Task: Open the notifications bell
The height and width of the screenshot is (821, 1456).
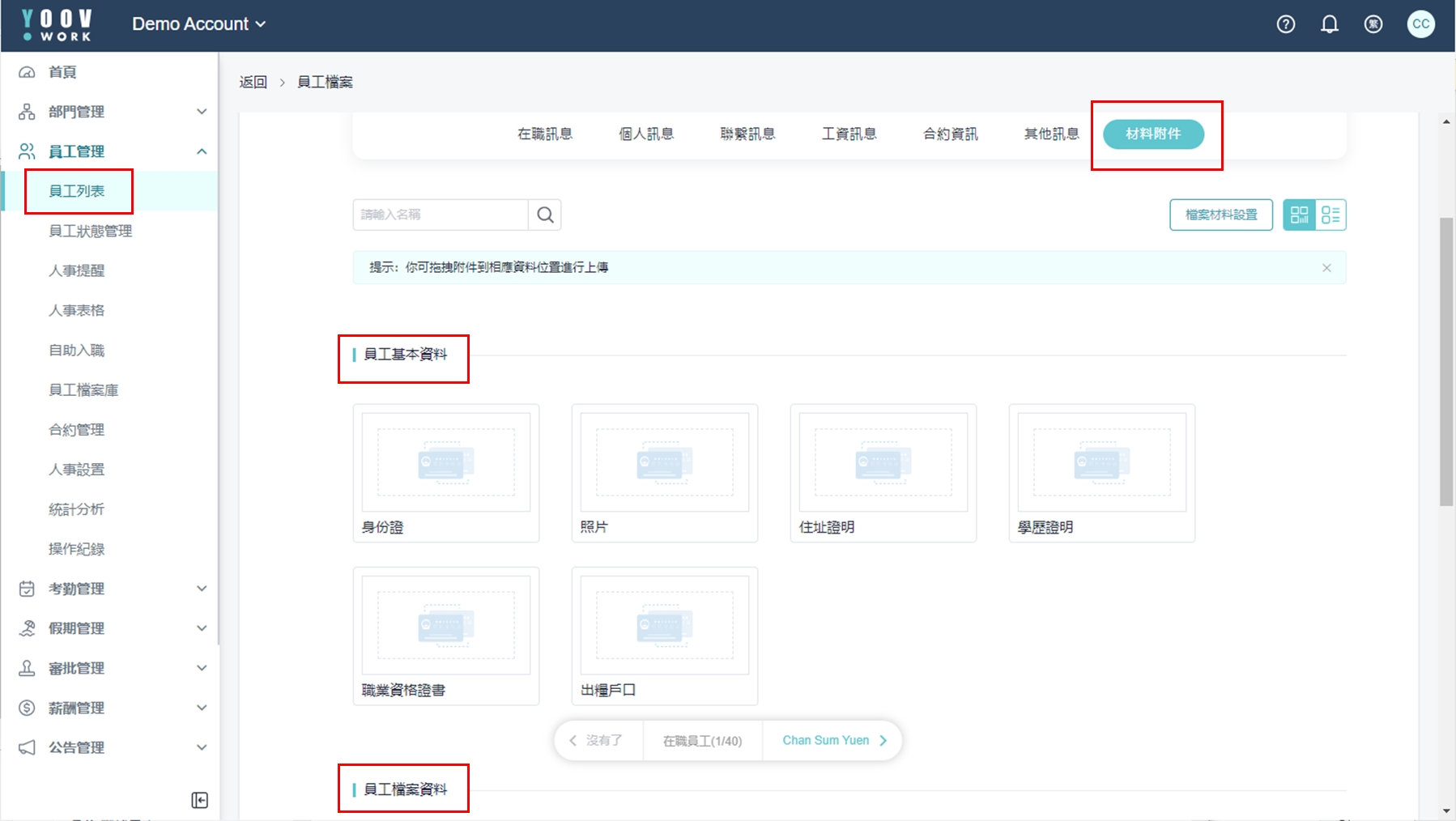Action: pyautogui.click(x=1330, y=24)
